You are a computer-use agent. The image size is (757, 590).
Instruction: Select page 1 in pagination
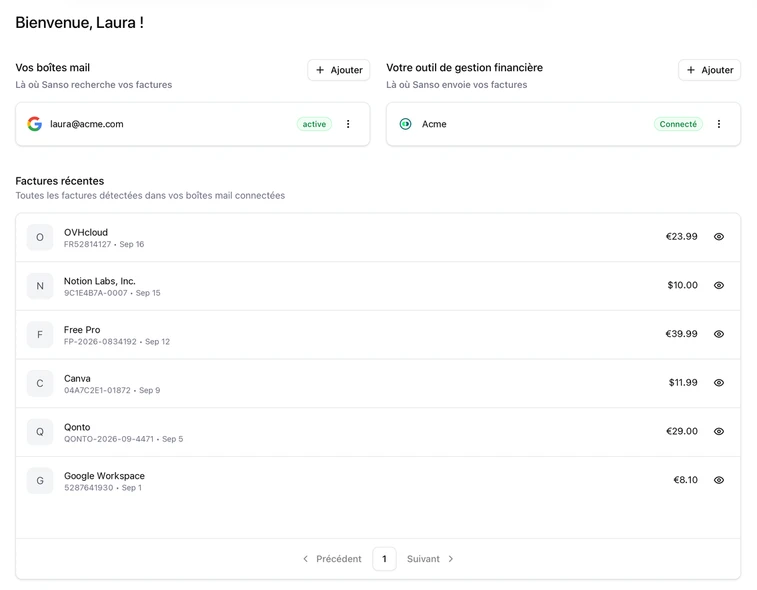pos(384,559)
